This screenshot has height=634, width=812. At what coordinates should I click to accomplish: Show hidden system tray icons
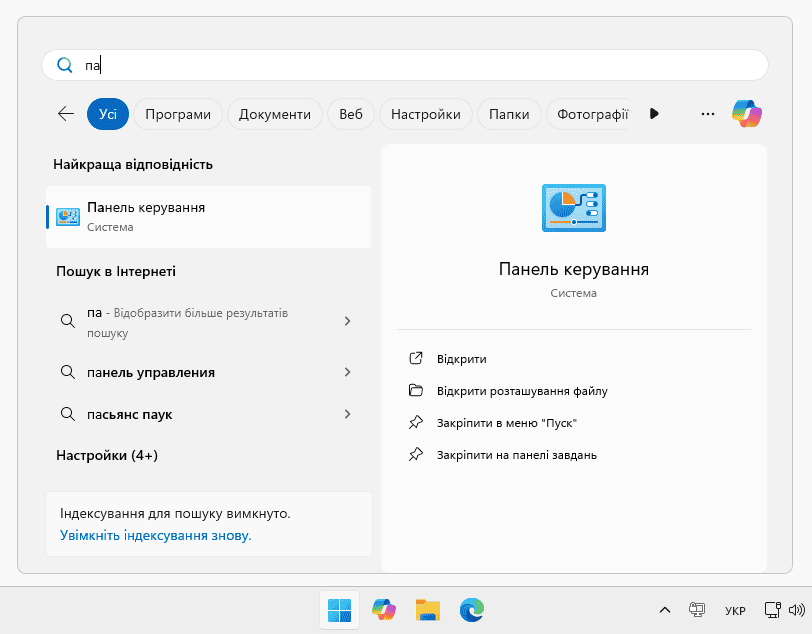[x=664, y=609]
